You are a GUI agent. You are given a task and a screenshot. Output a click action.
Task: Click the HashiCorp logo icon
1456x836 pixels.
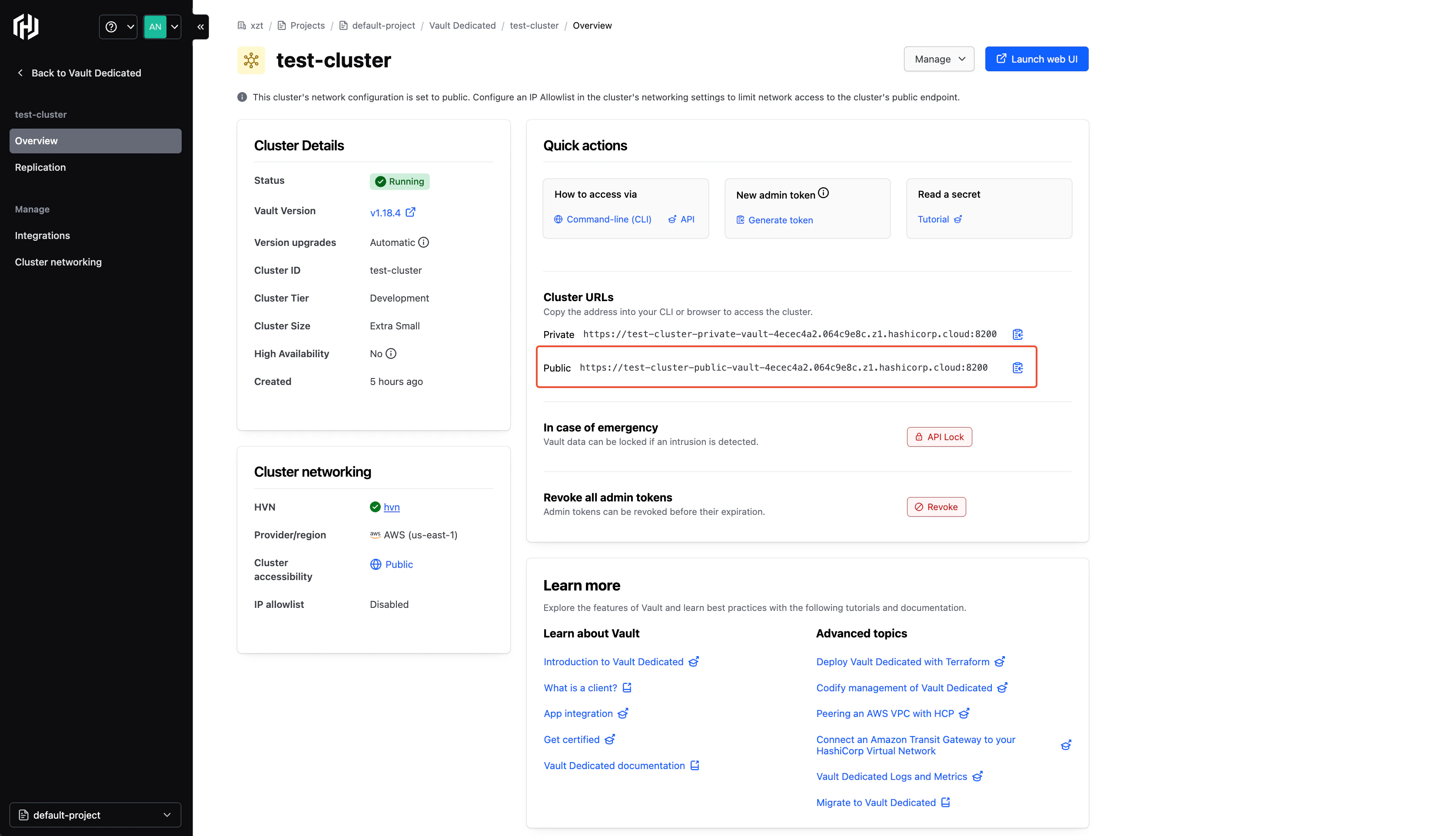(26, 27)
